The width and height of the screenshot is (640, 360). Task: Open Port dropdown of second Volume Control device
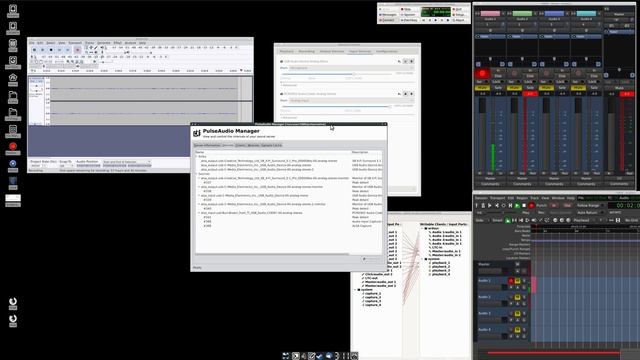(351, 100)
